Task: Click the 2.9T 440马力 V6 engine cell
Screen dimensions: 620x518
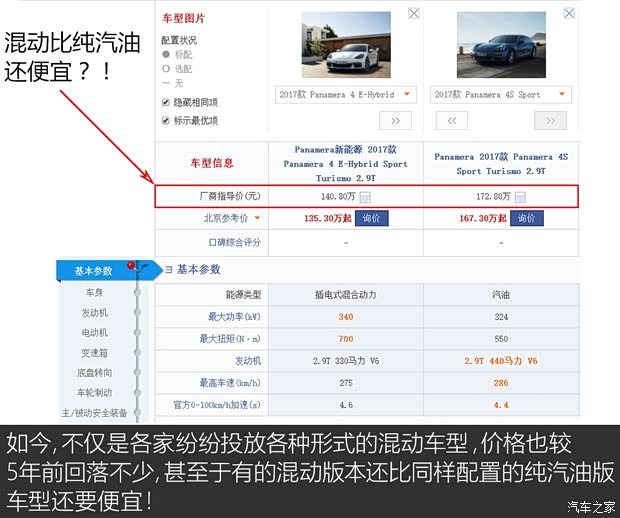Action: point(501,361)
